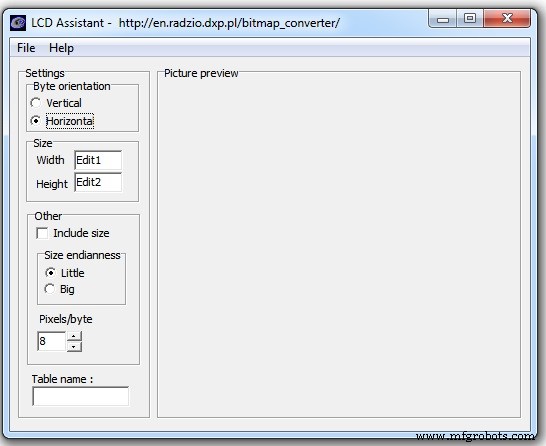Click the Include size label text
The image size is (546, 446).
tap(81, 233)
